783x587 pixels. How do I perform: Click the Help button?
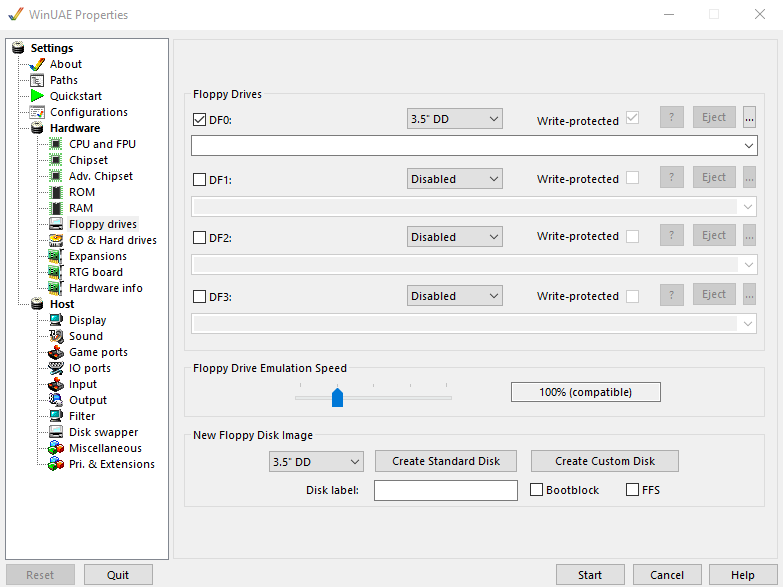(x=743, y=575)
